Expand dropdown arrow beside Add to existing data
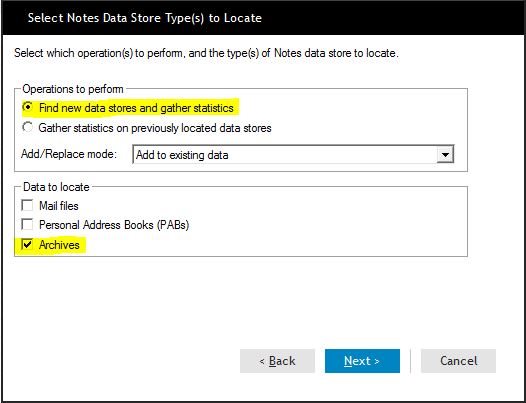526x403 pixels. 445,155
